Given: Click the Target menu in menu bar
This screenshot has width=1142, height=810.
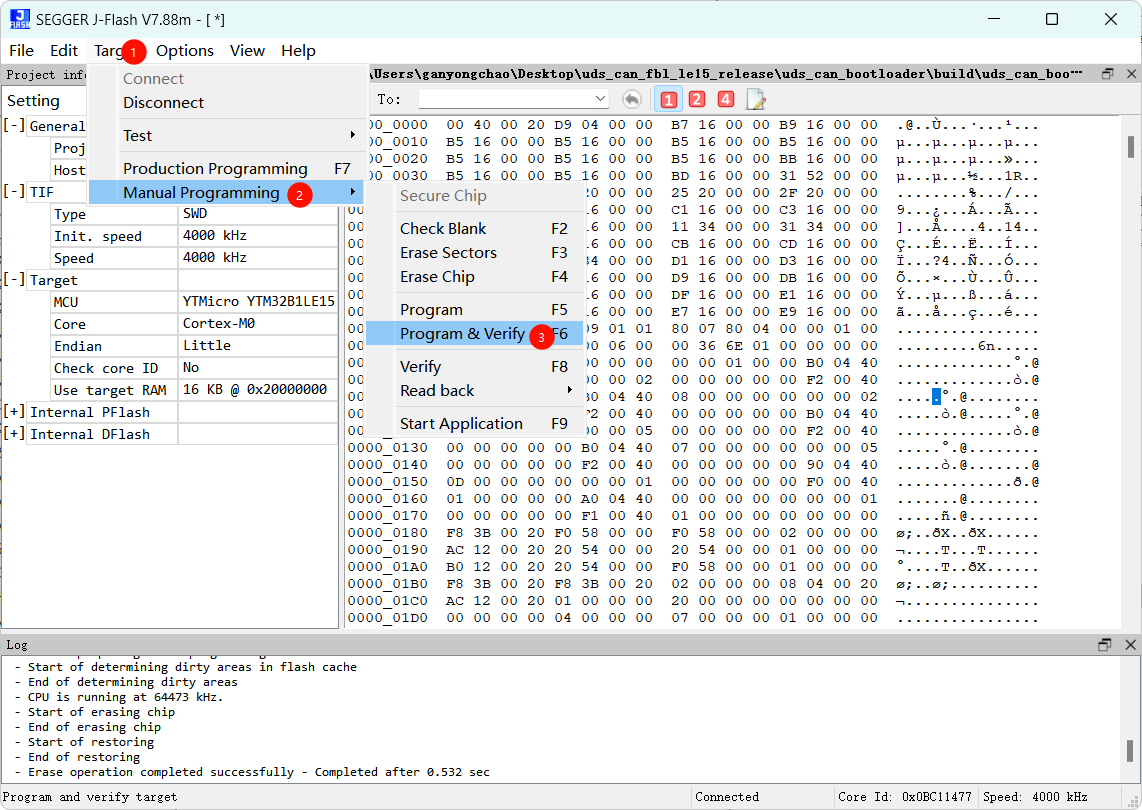Looking at the screenshot, I should pos(109,51).
